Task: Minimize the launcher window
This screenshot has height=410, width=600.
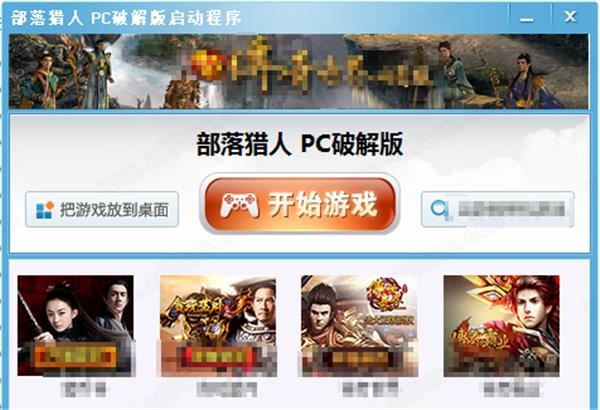Action: click(527, 17)
